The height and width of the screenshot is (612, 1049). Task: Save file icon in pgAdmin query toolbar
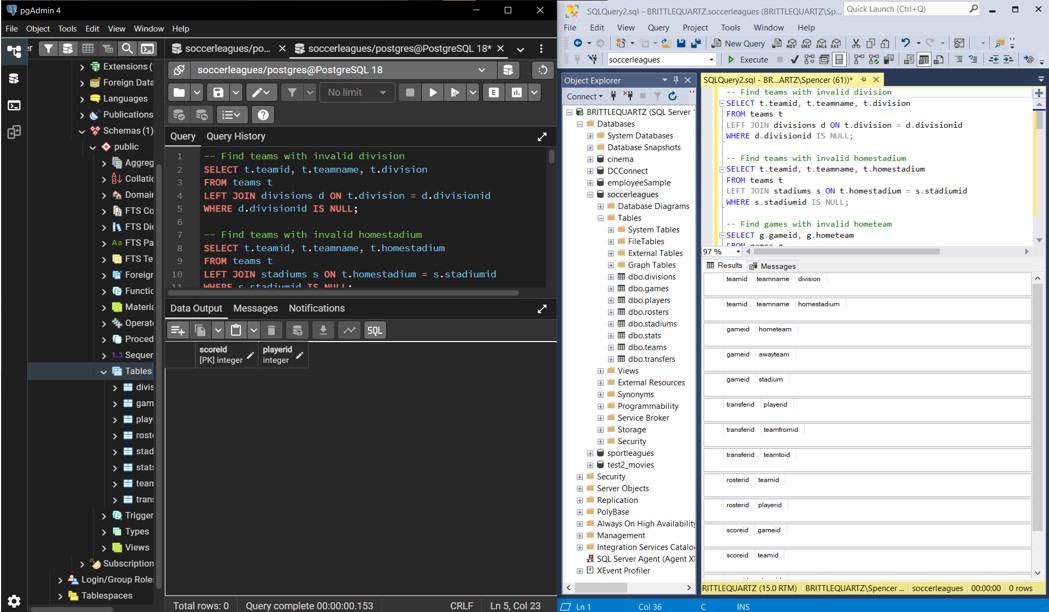[x=218, y=92]
